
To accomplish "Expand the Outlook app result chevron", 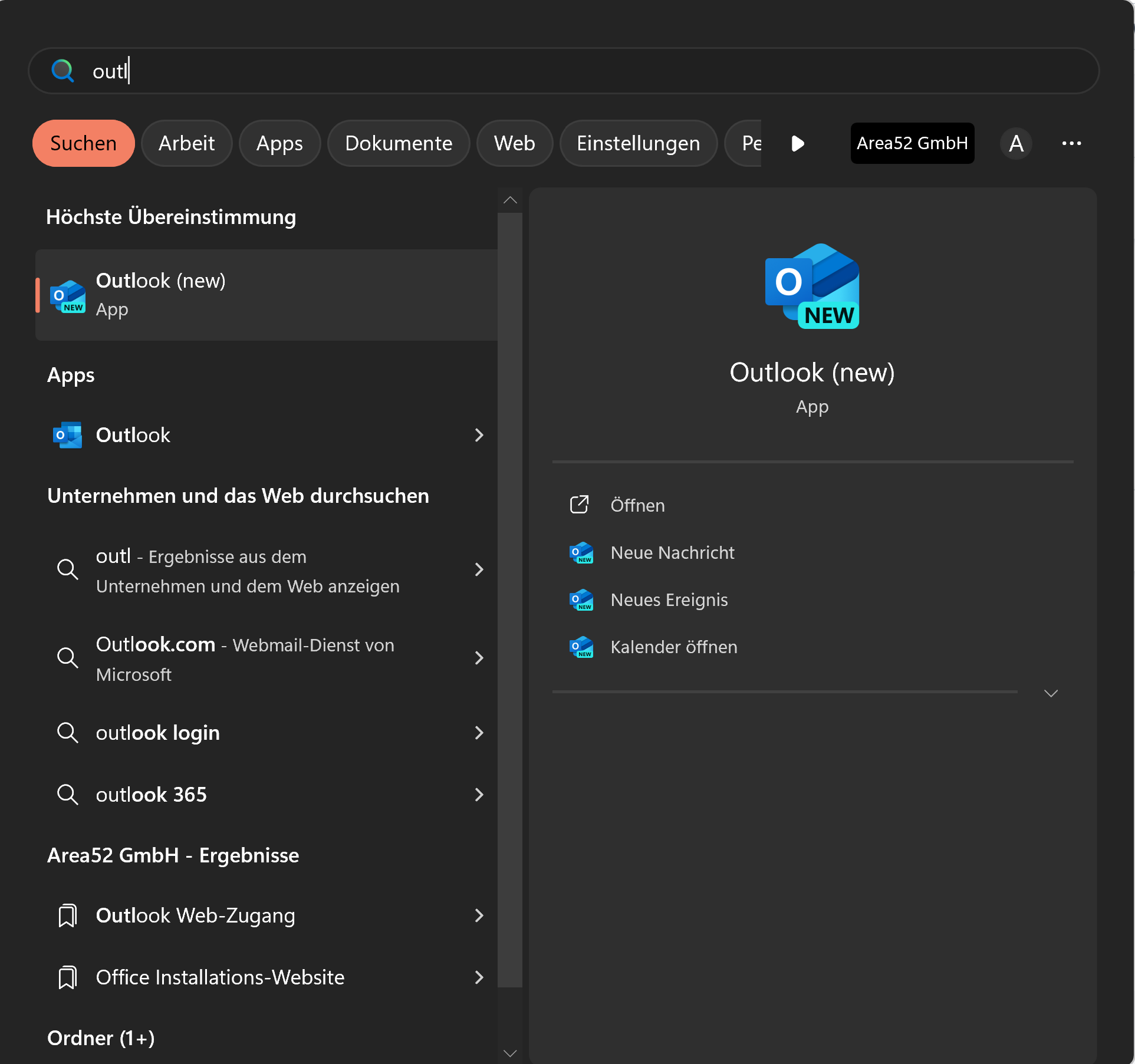I will tap(479, 435).
